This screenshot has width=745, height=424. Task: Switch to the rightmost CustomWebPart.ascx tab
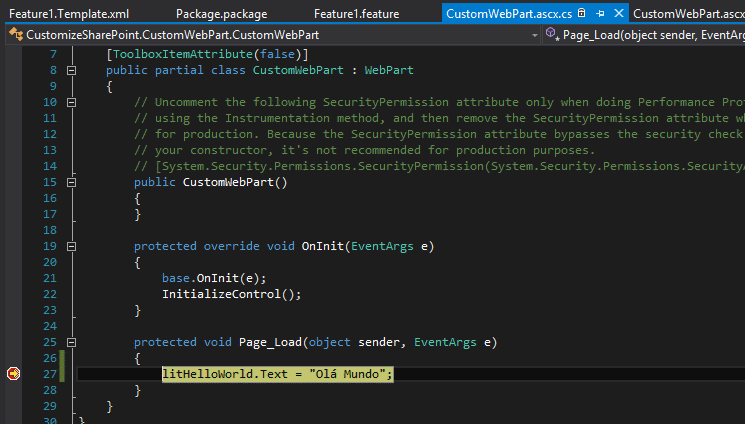pyautogui.click(x=688, y=14)
